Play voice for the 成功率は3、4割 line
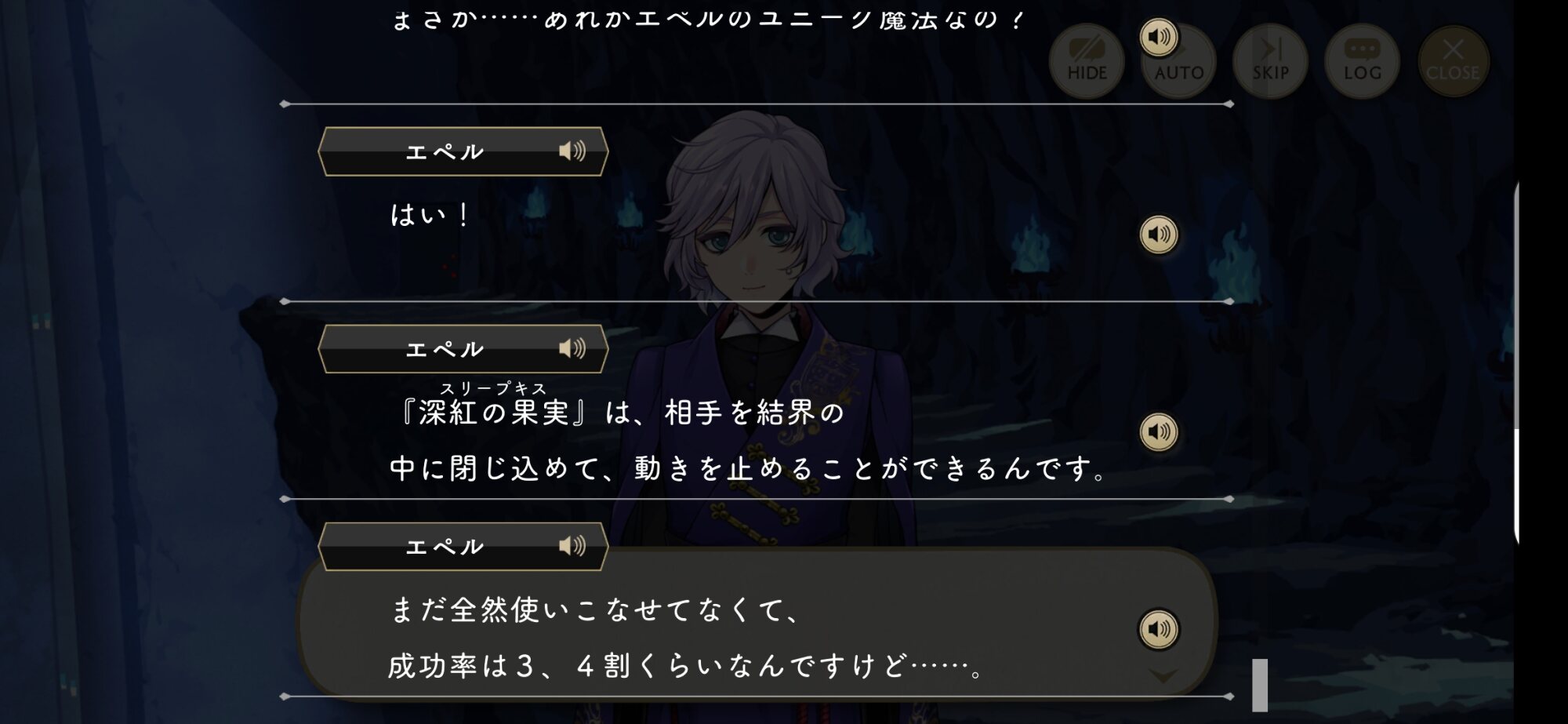Viewport: 1568px width, 724px height. pos(1159,629)
